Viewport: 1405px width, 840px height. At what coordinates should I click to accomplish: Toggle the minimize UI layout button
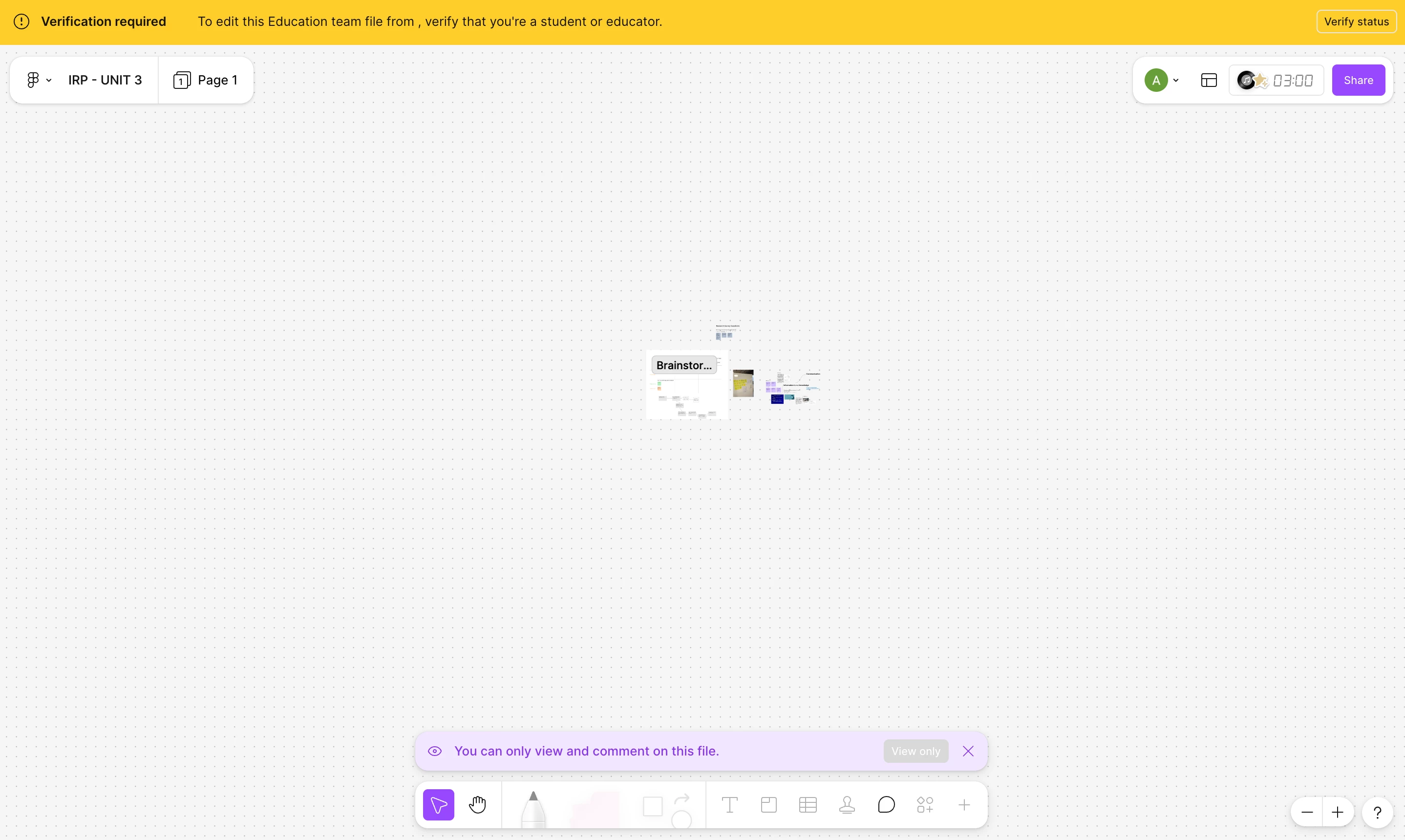[x=1209, y=81]
